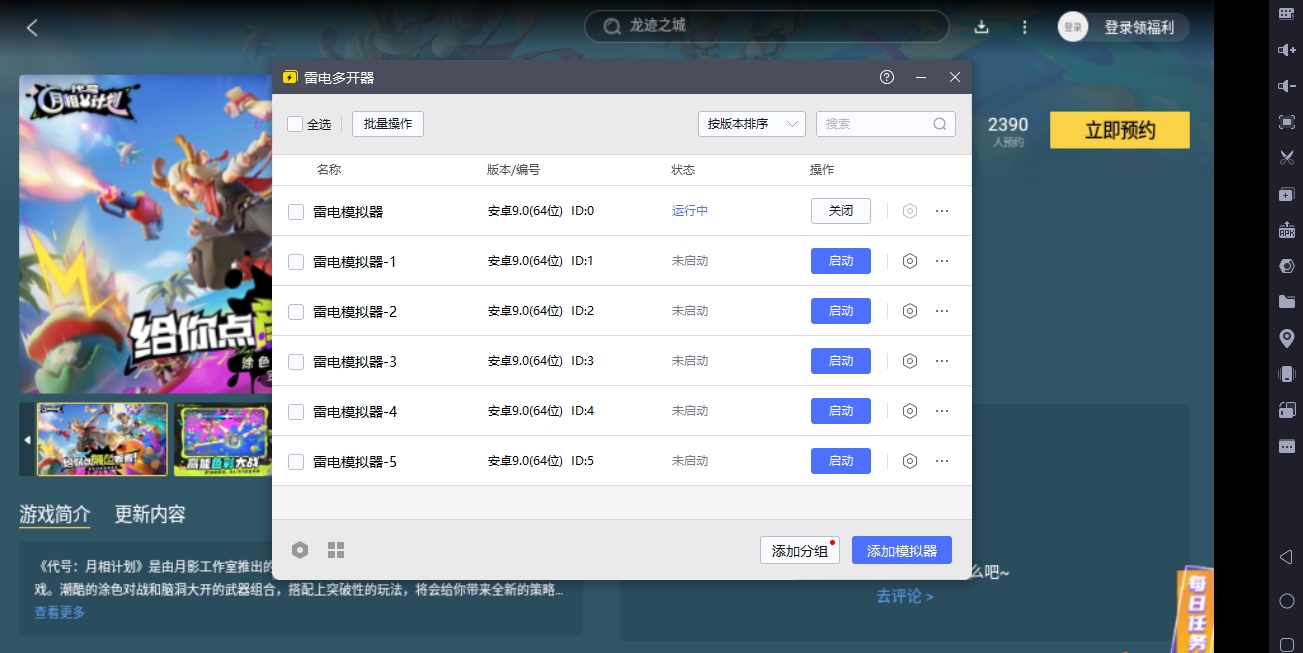The image size is (1303, 653).
Task: Click shake device icon in sidebar
Action: (1287, 374)
